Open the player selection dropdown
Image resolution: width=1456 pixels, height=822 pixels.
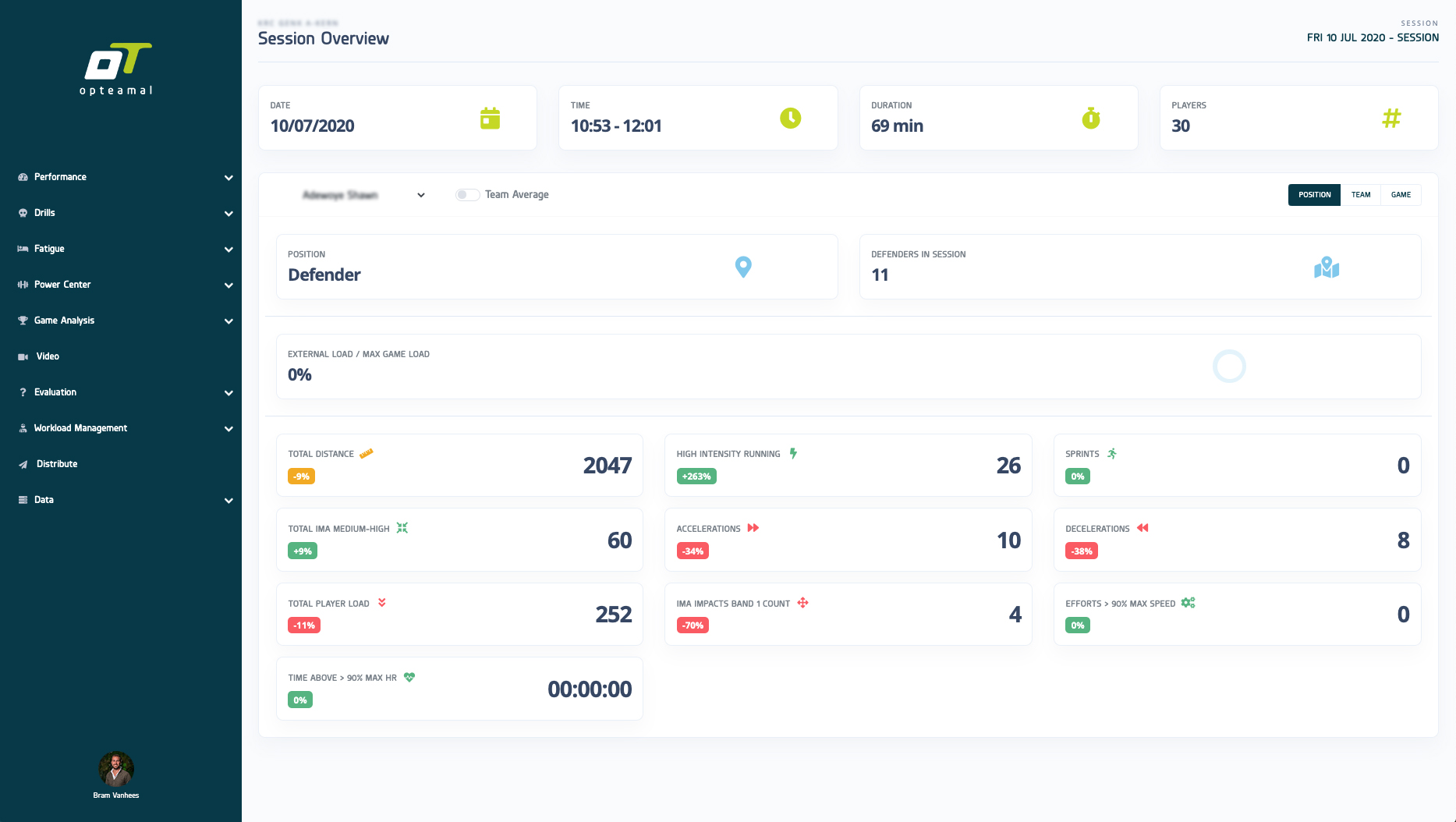(363, 195)
